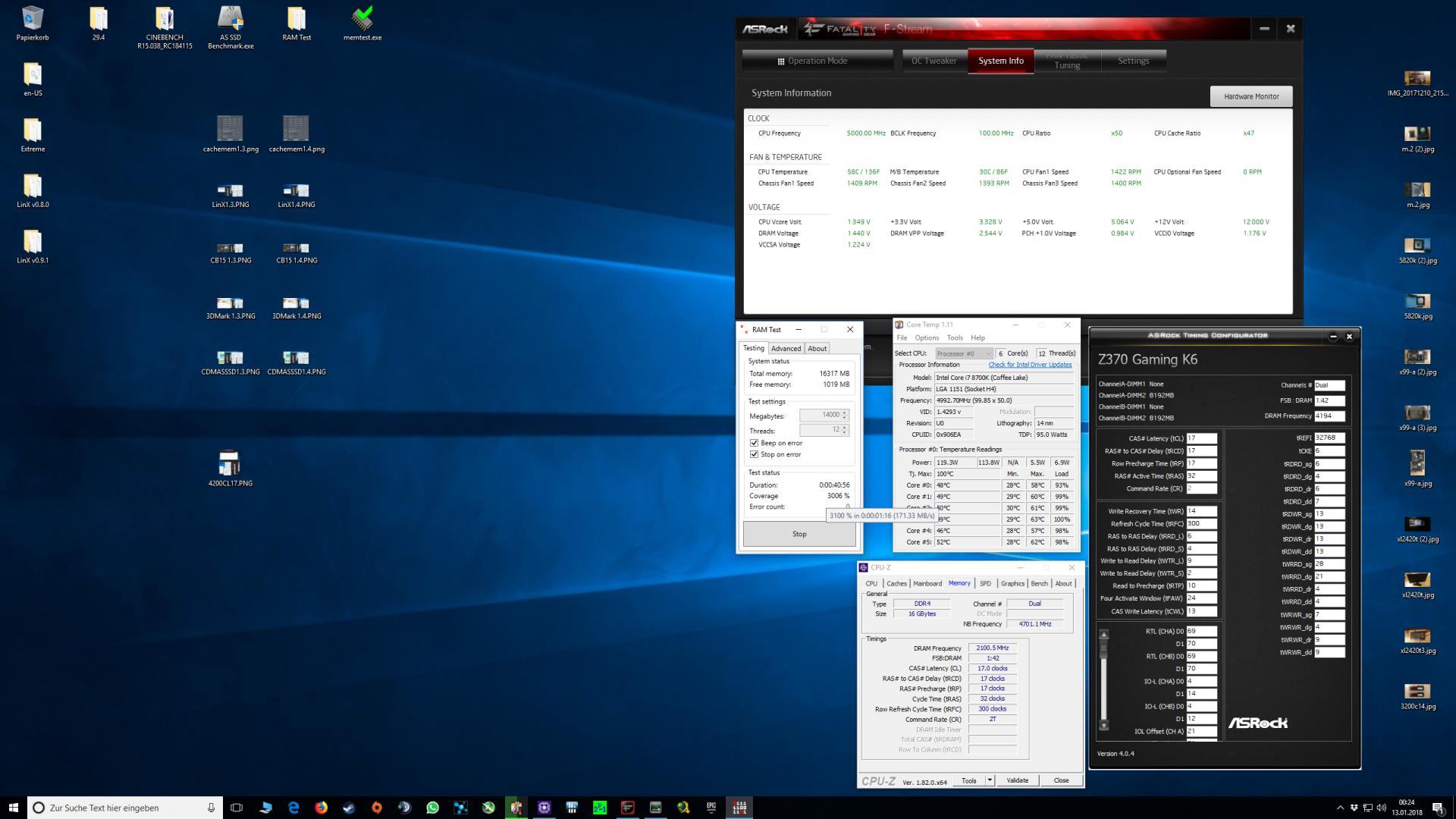
Task: Open the RAM Test folder icon
Action: click(x=297, y=23)
